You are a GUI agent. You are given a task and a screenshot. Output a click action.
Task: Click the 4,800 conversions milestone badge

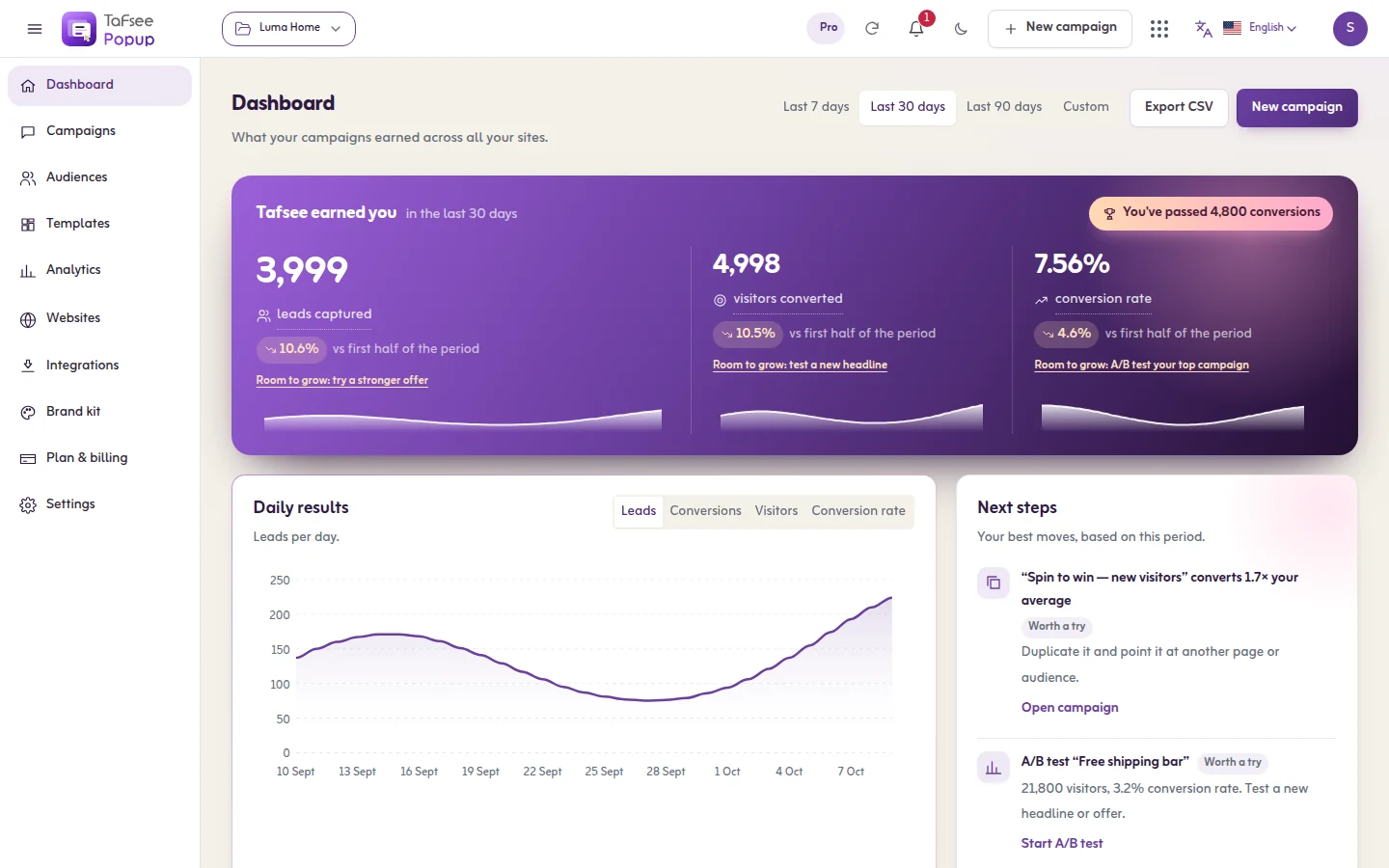tap(1211, 213)
